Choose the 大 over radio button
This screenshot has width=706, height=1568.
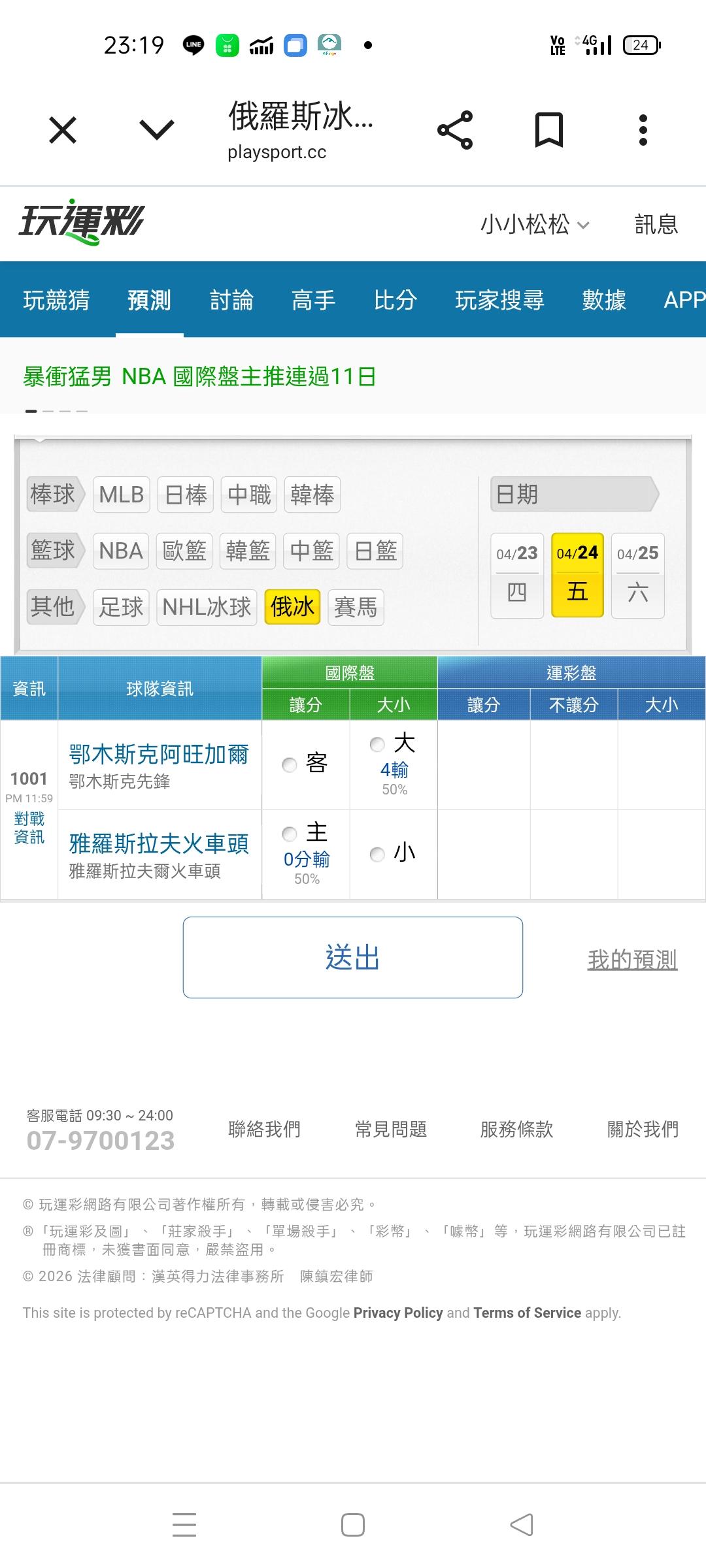click(x=377, y=744)
